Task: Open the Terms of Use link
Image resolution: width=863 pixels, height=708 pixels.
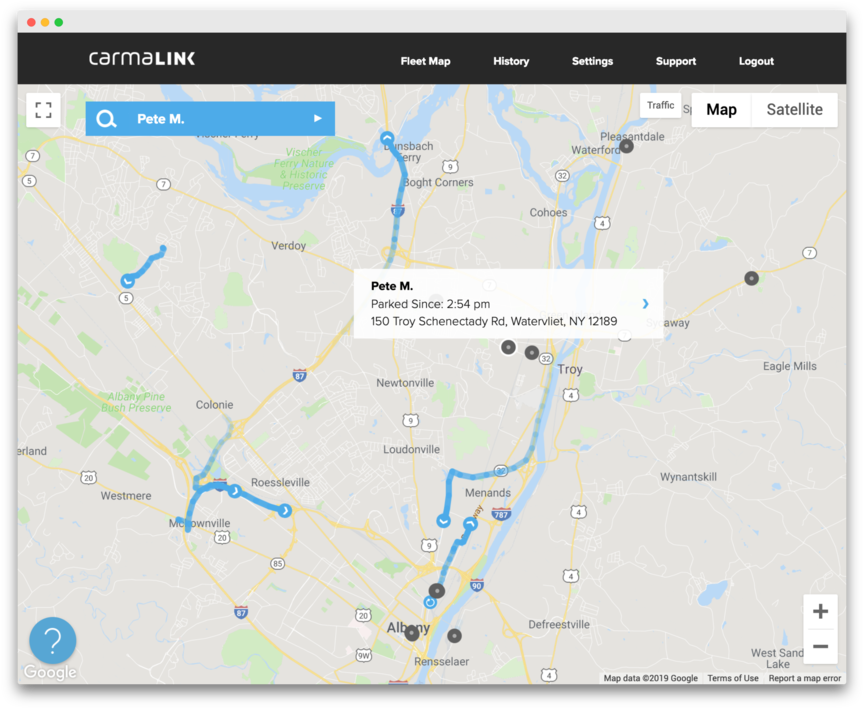Action: click(733, 677)
